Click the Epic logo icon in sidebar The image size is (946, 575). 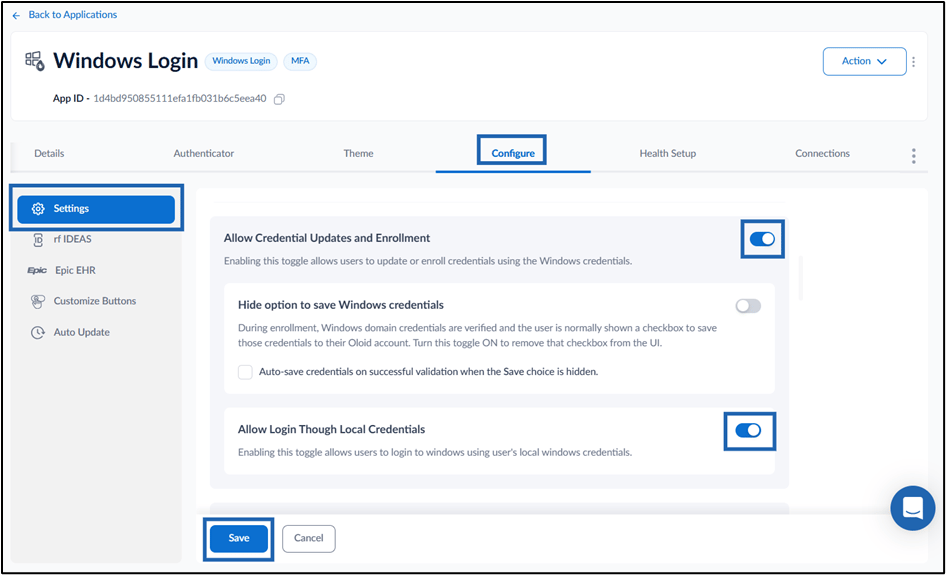[37, 270]
